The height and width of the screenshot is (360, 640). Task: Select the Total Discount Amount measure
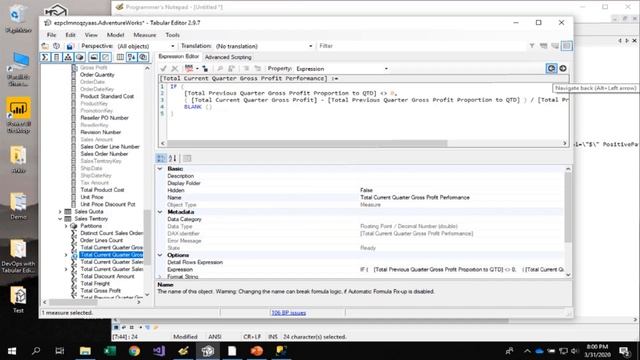tap(107, 276)
